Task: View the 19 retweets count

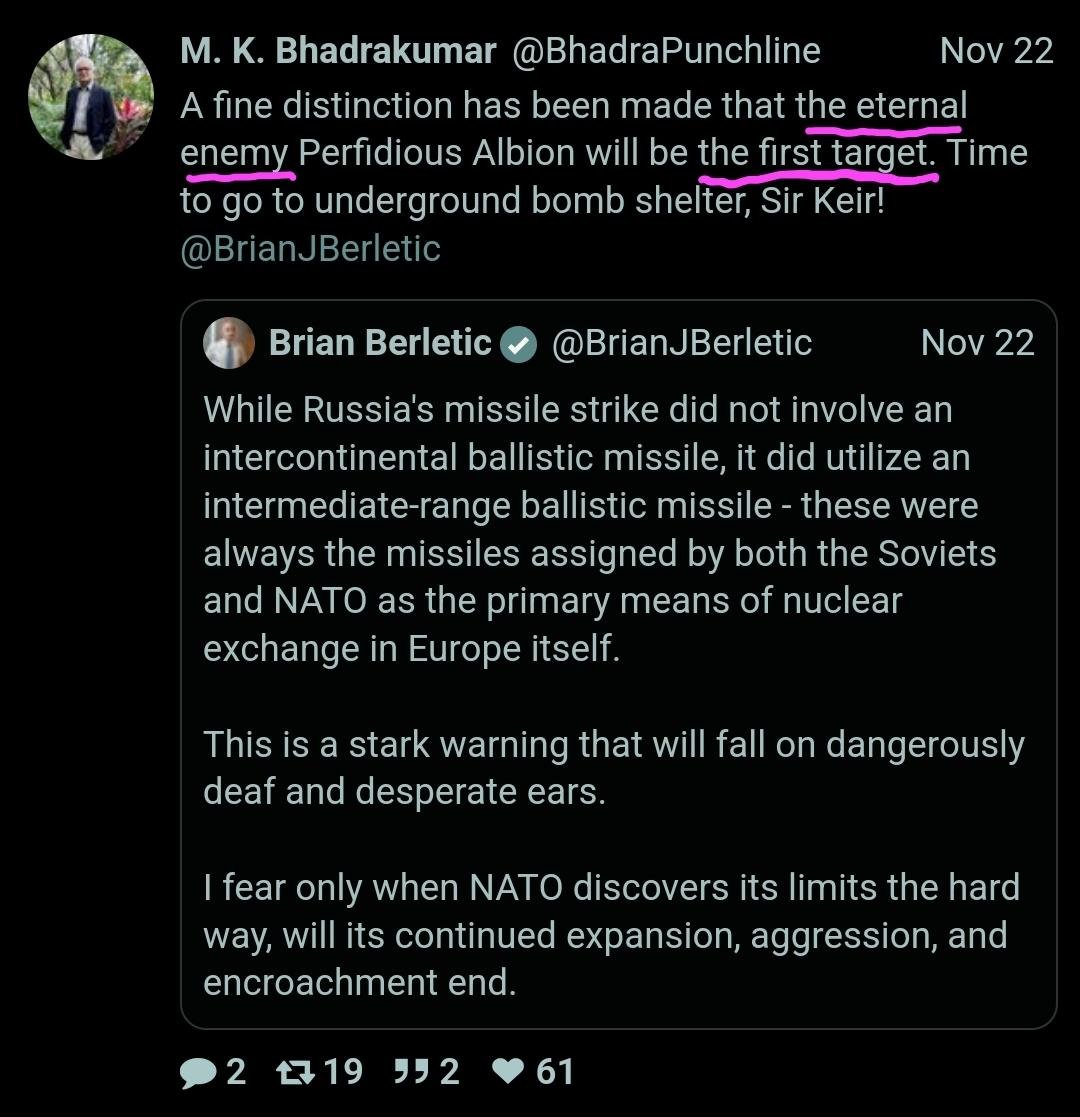Action: [344, 1073]
